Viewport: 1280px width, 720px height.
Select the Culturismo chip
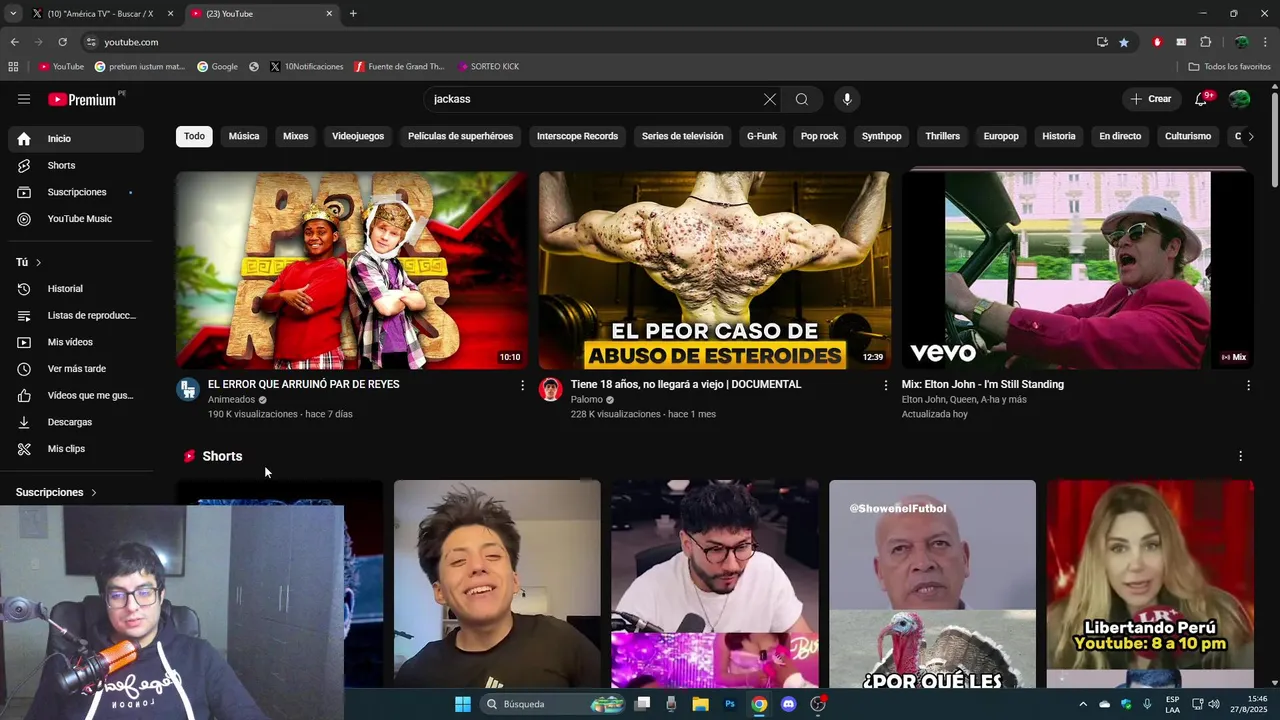(x=1188, y=136)
